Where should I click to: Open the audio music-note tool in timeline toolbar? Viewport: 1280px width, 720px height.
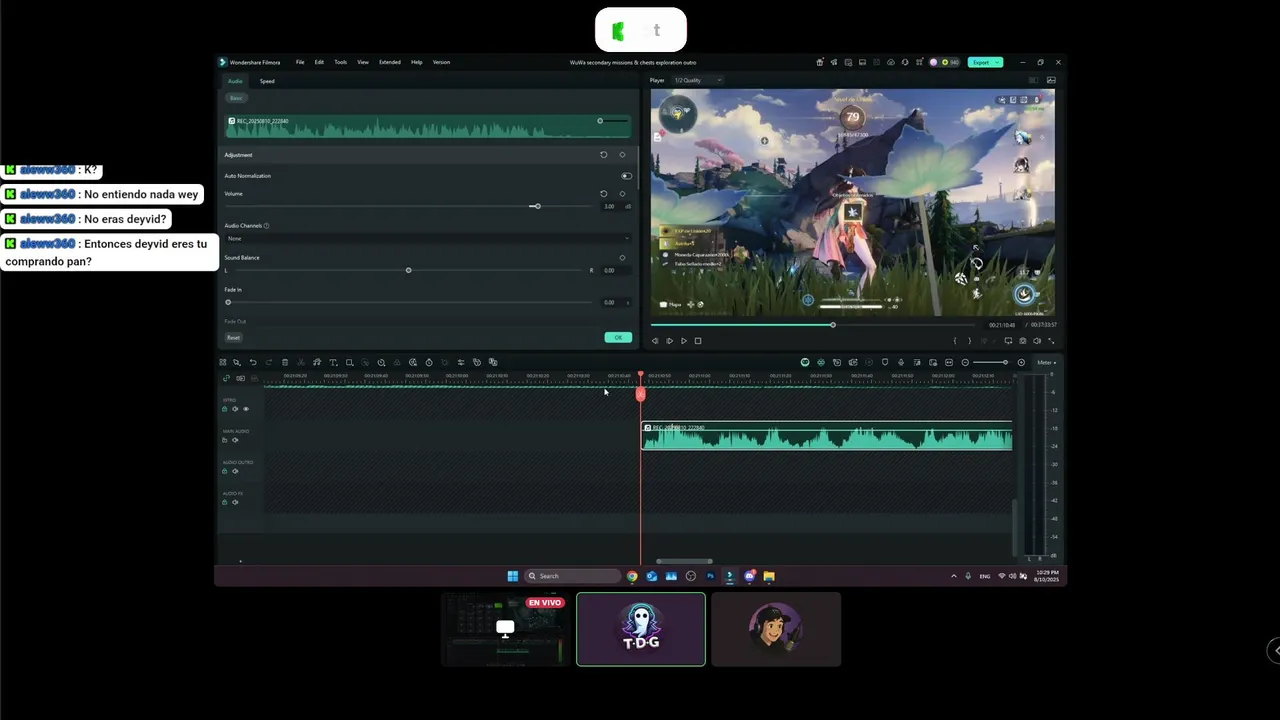(x=317, y=362)
